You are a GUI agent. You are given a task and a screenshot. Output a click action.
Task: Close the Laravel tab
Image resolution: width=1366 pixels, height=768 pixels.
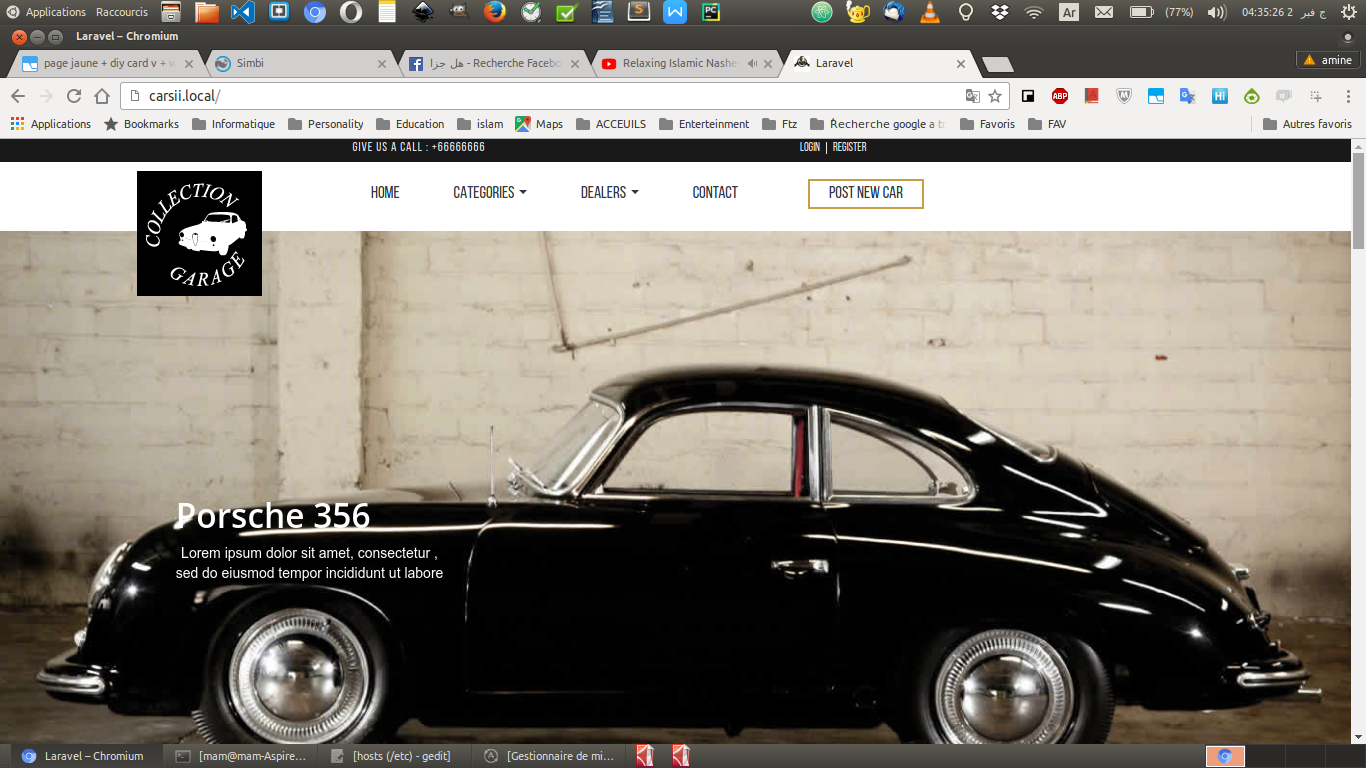coord(961,63)
